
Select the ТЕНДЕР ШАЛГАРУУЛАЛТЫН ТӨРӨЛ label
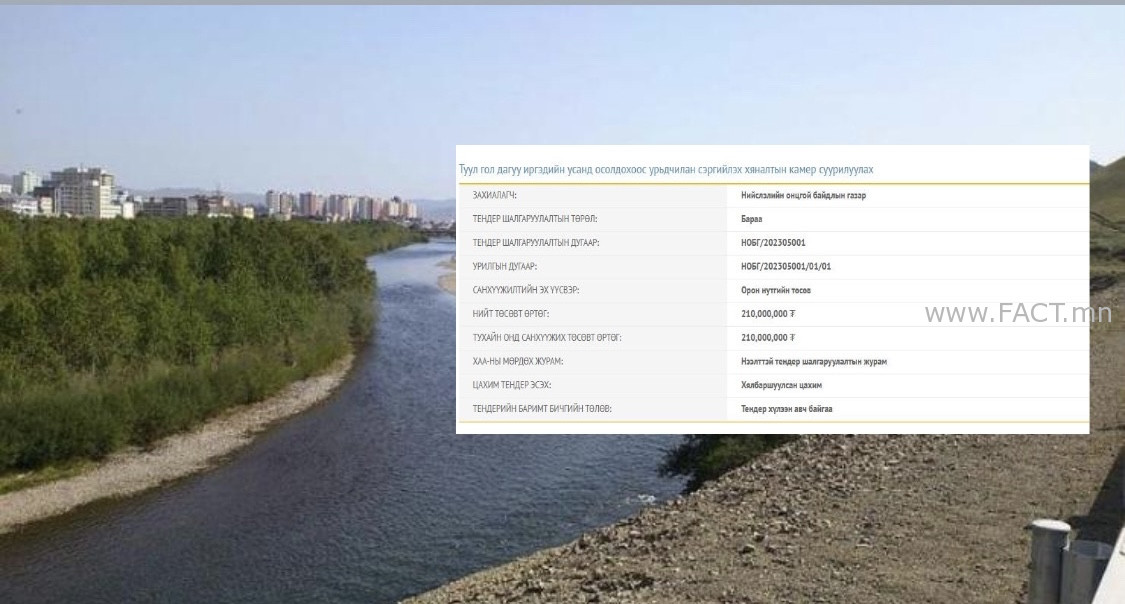click(x=534, y=219)
